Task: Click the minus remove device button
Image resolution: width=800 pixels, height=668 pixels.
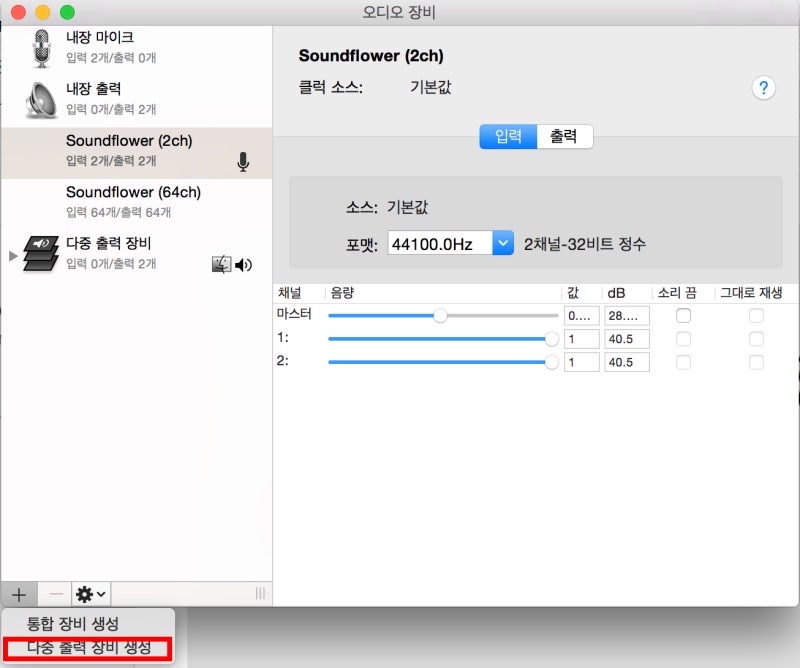Action: tap(56, 594)
